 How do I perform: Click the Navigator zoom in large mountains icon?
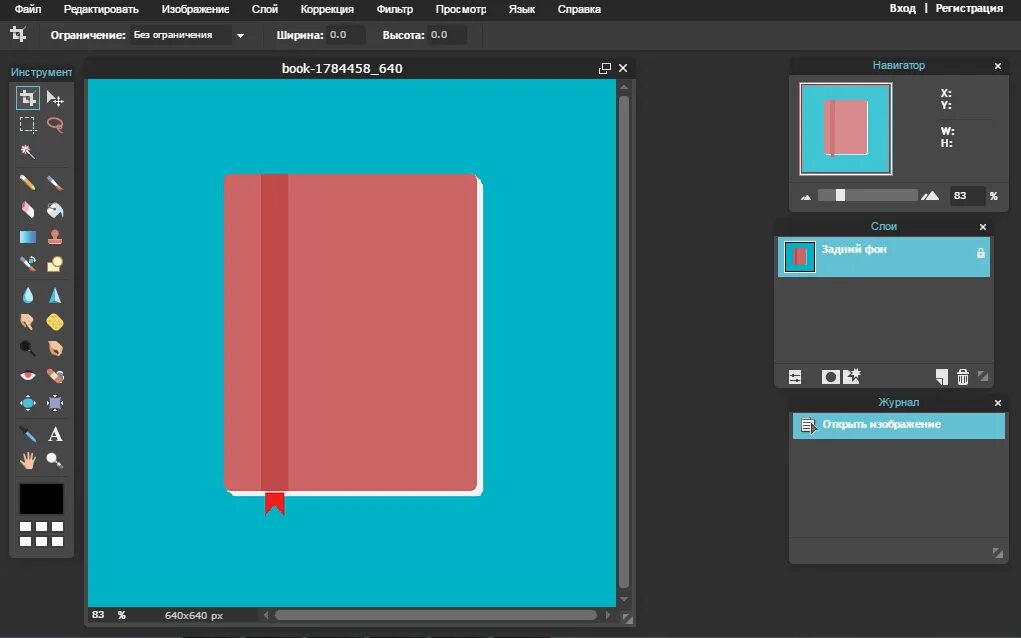click(x=930, y=195)
